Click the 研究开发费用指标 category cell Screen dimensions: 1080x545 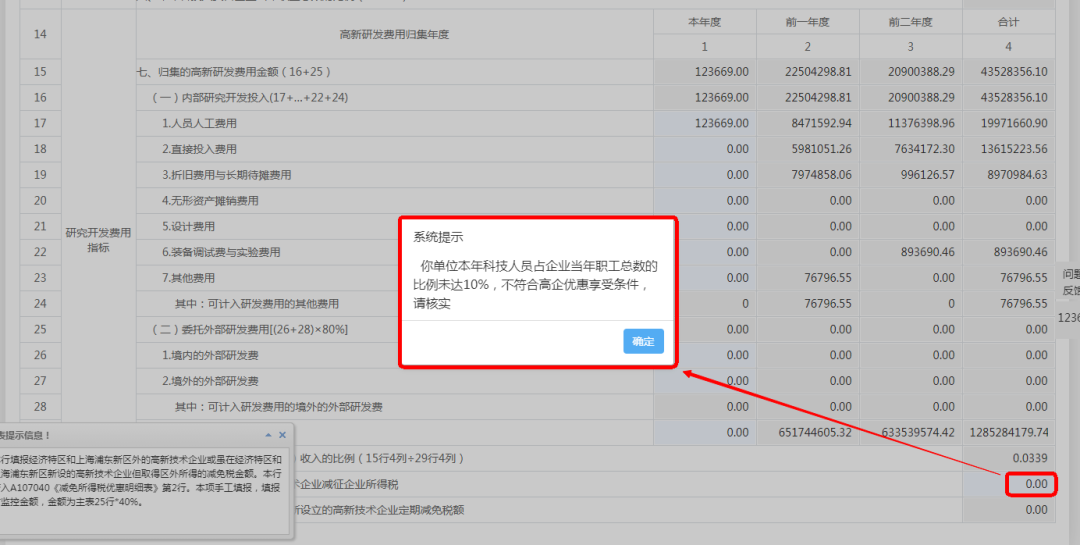click(x=98, y=240)
